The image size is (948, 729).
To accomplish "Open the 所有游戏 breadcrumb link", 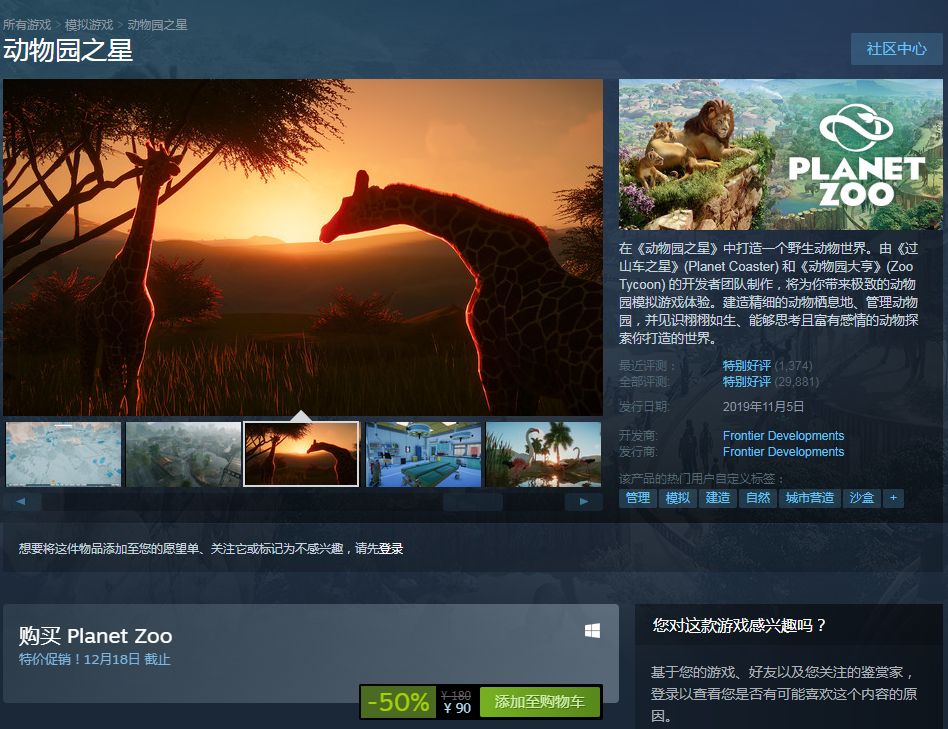I will [27, 25].
